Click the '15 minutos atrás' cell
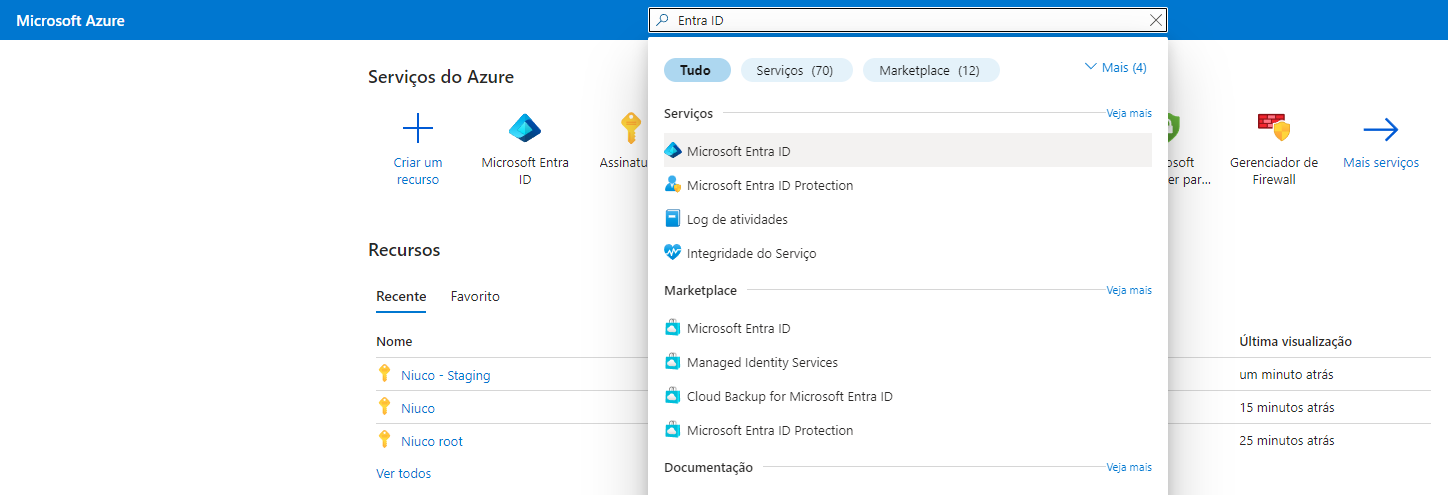 click(1287, 408)
